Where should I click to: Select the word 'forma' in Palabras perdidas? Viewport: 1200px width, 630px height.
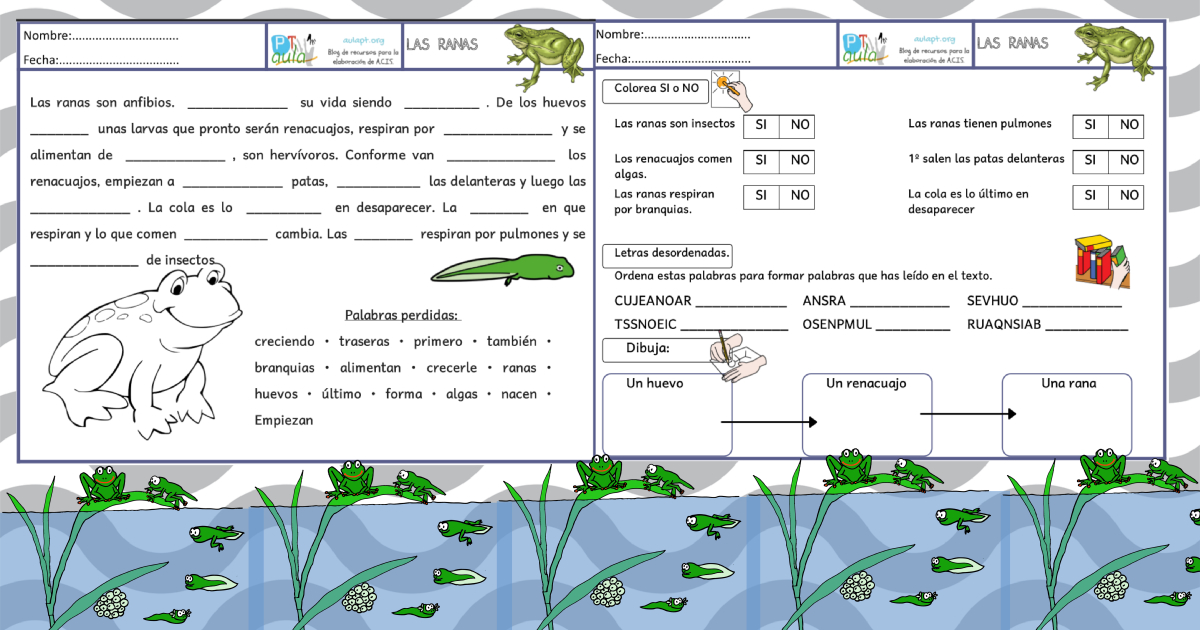pyautogui.click(x=404, y=394)
